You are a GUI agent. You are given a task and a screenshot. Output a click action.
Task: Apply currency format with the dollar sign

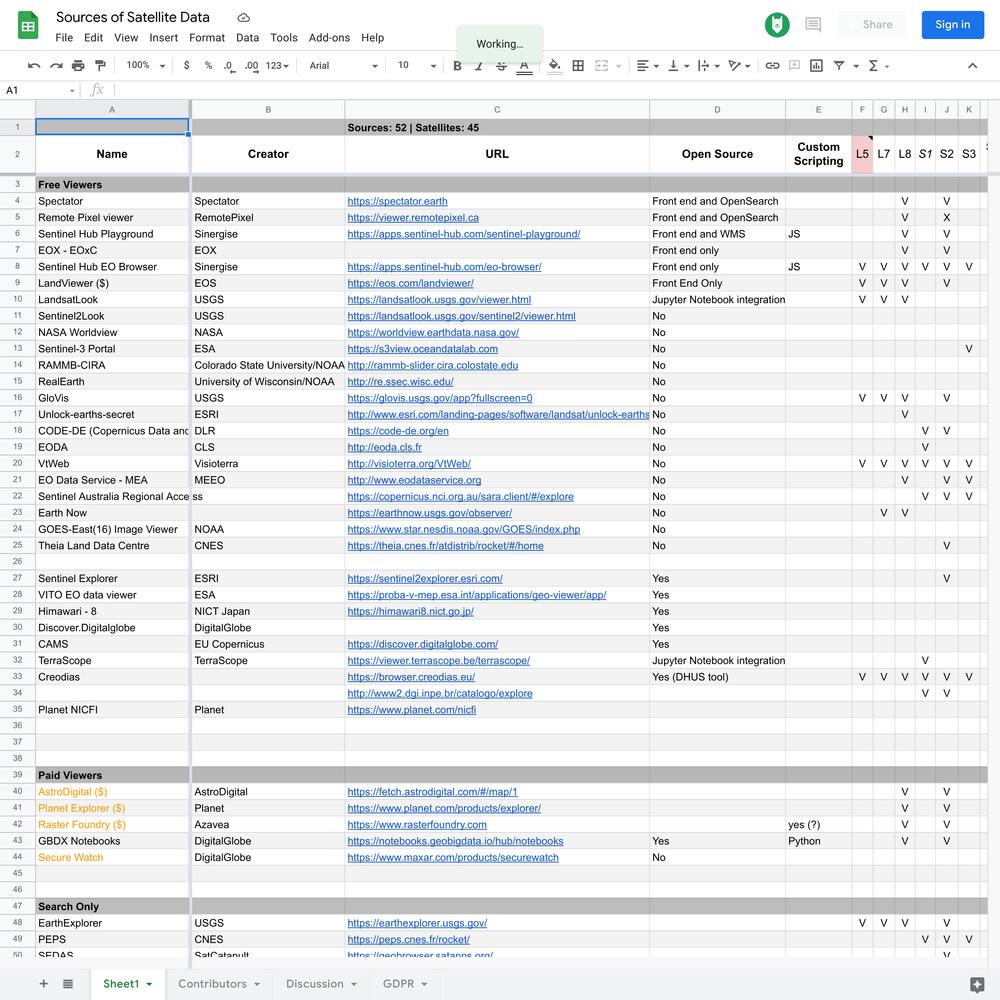186,66
